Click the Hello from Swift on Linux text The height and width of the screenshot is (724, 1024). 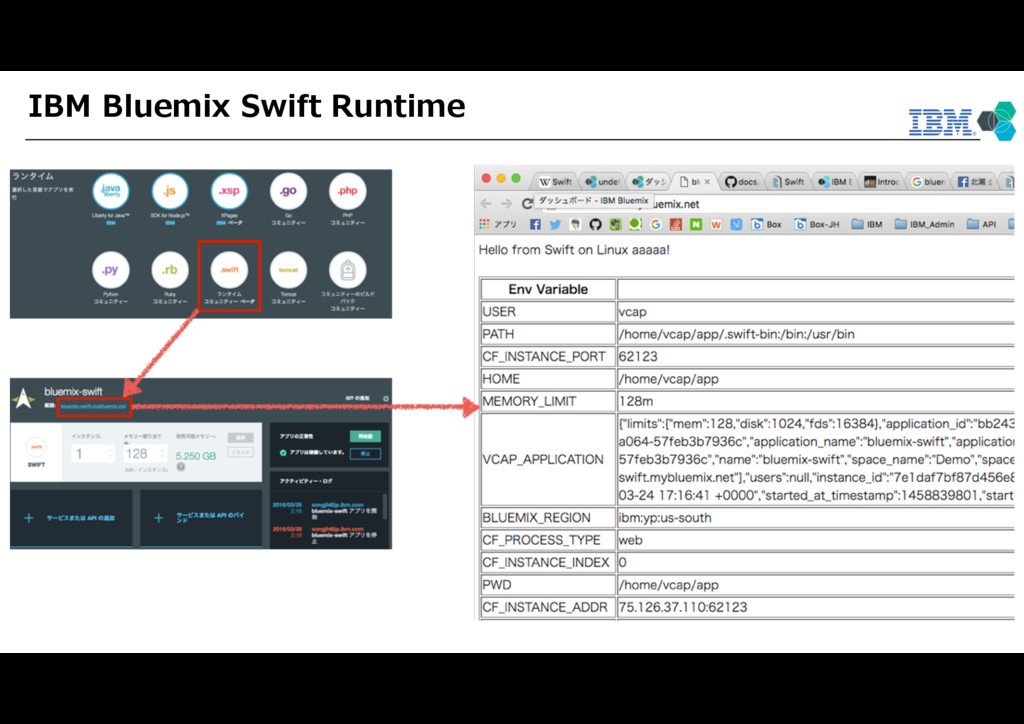574,250
